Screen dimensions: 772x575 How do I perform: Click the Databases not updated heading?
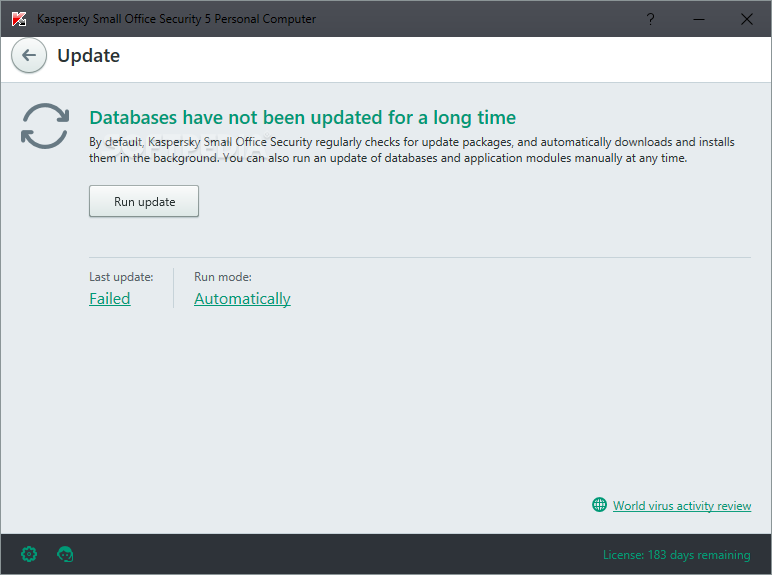click(302, 118)
